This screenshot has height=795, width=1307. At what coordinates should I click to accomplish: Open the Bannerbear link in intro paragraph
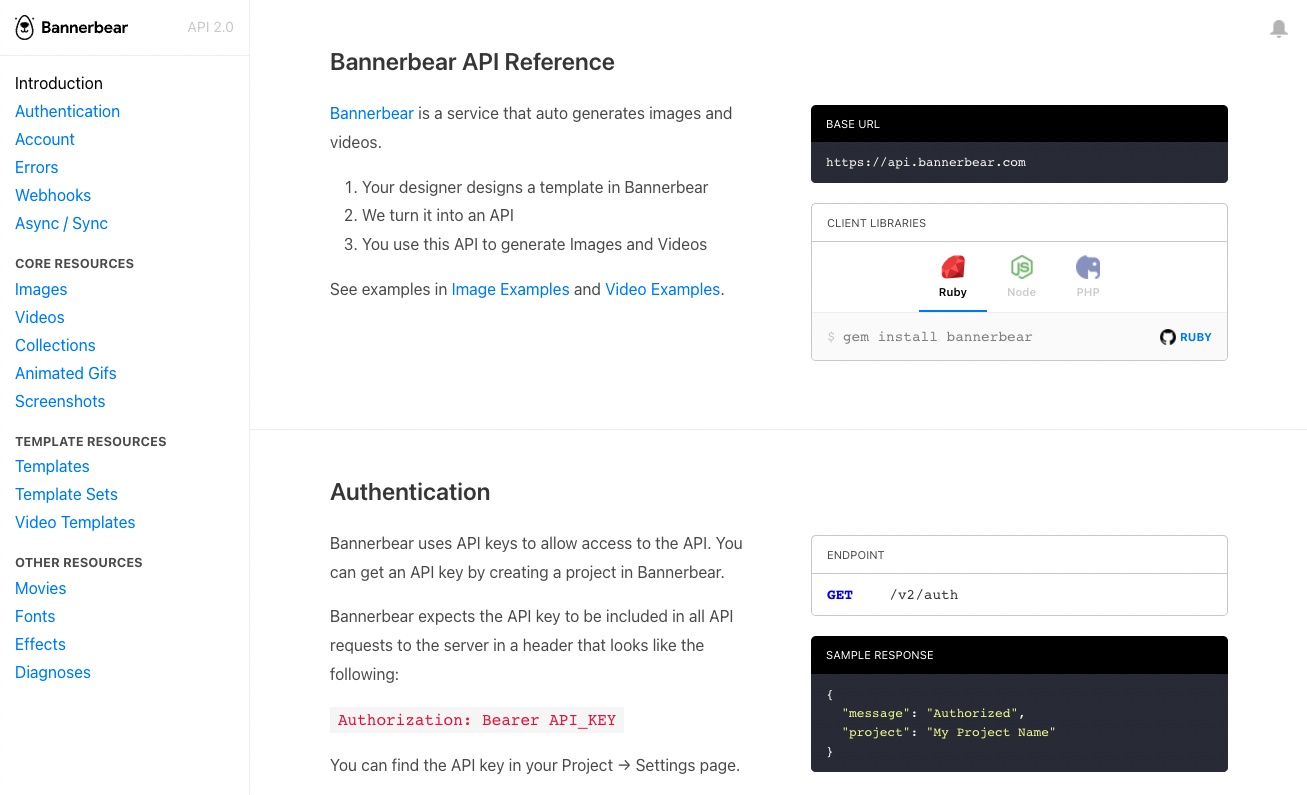[371, 114]
